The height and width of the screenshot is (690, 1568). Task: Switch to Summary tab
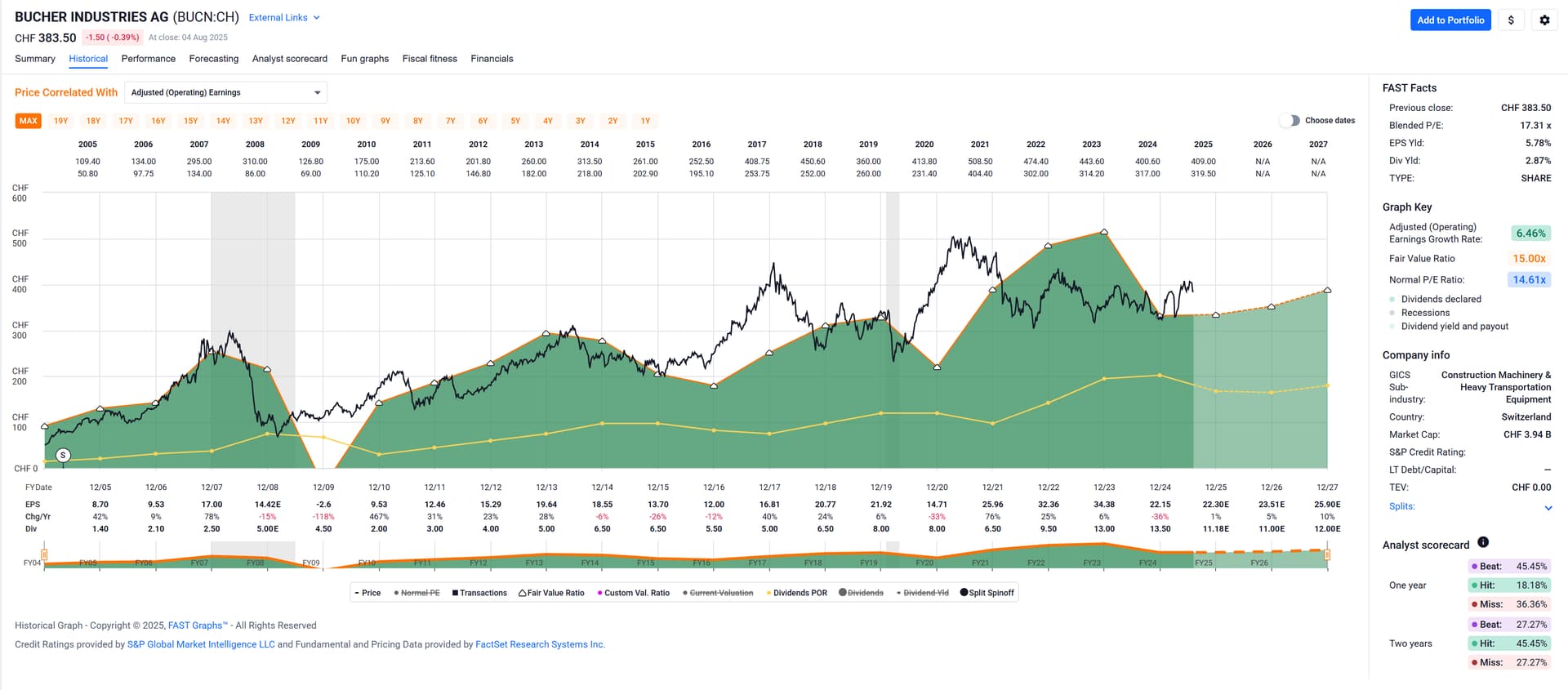[35, 59]
